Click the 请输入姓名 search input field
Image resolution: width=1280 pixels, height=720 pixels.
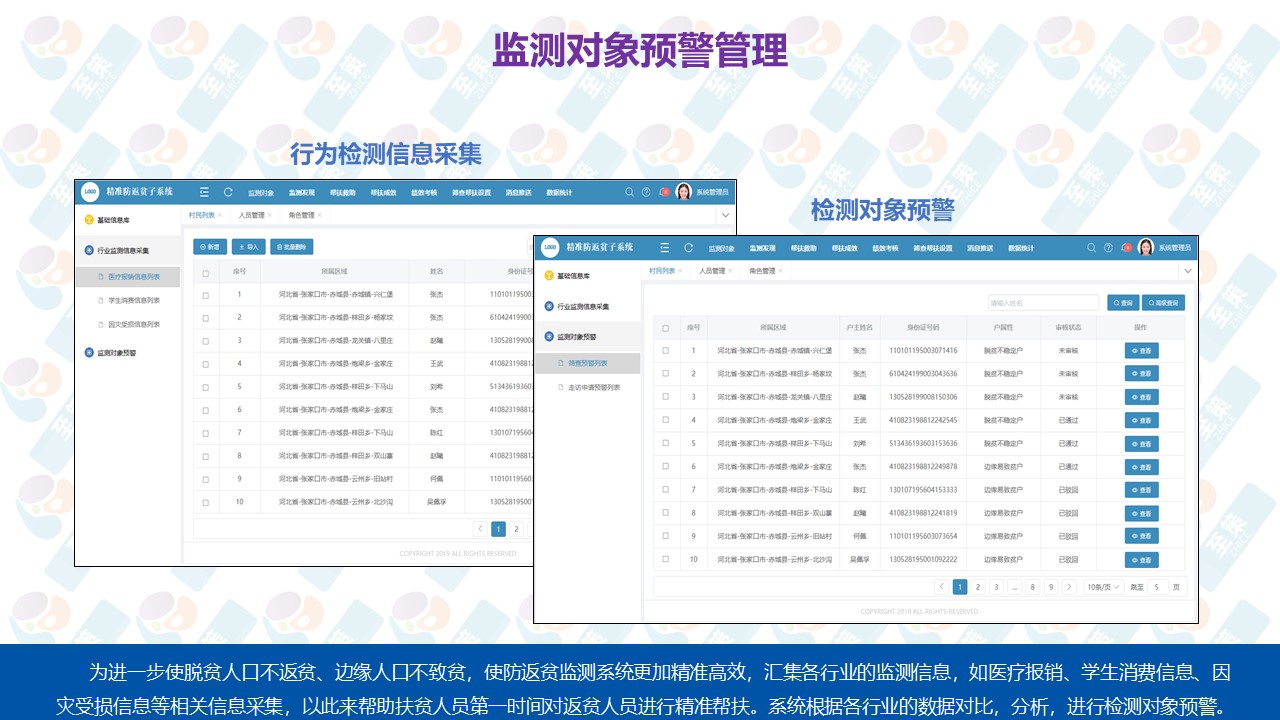pyautogui.click(x=1042, y=302)
